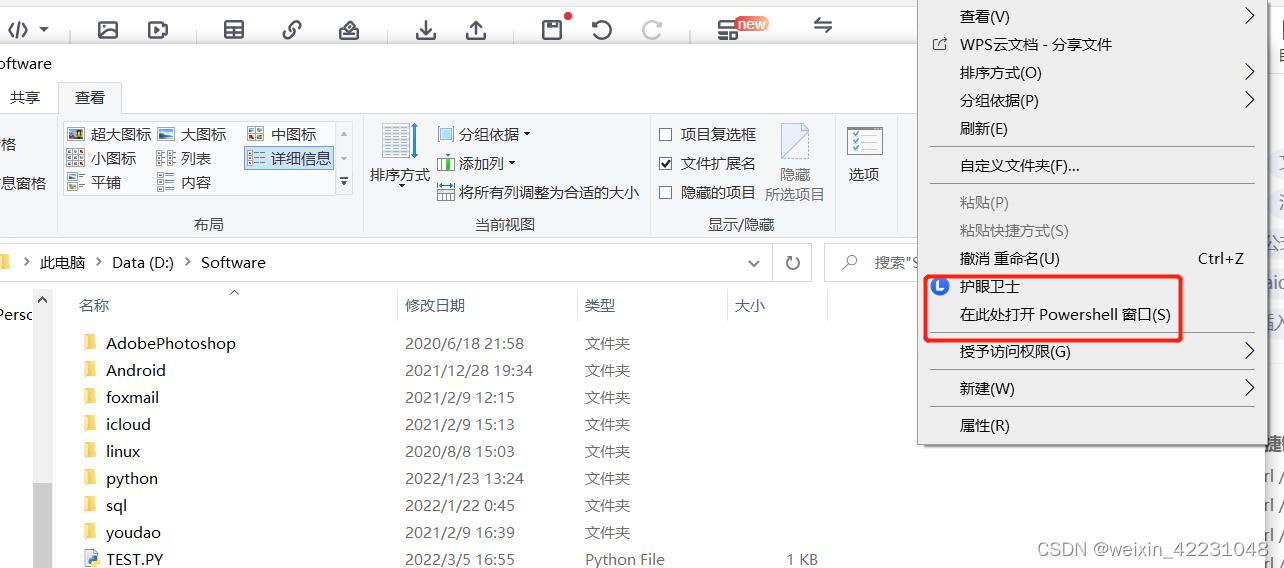Screen dimensions: 1284x568
Task: Insert a hyperlink via the chain icon
Action: (292, 30)
